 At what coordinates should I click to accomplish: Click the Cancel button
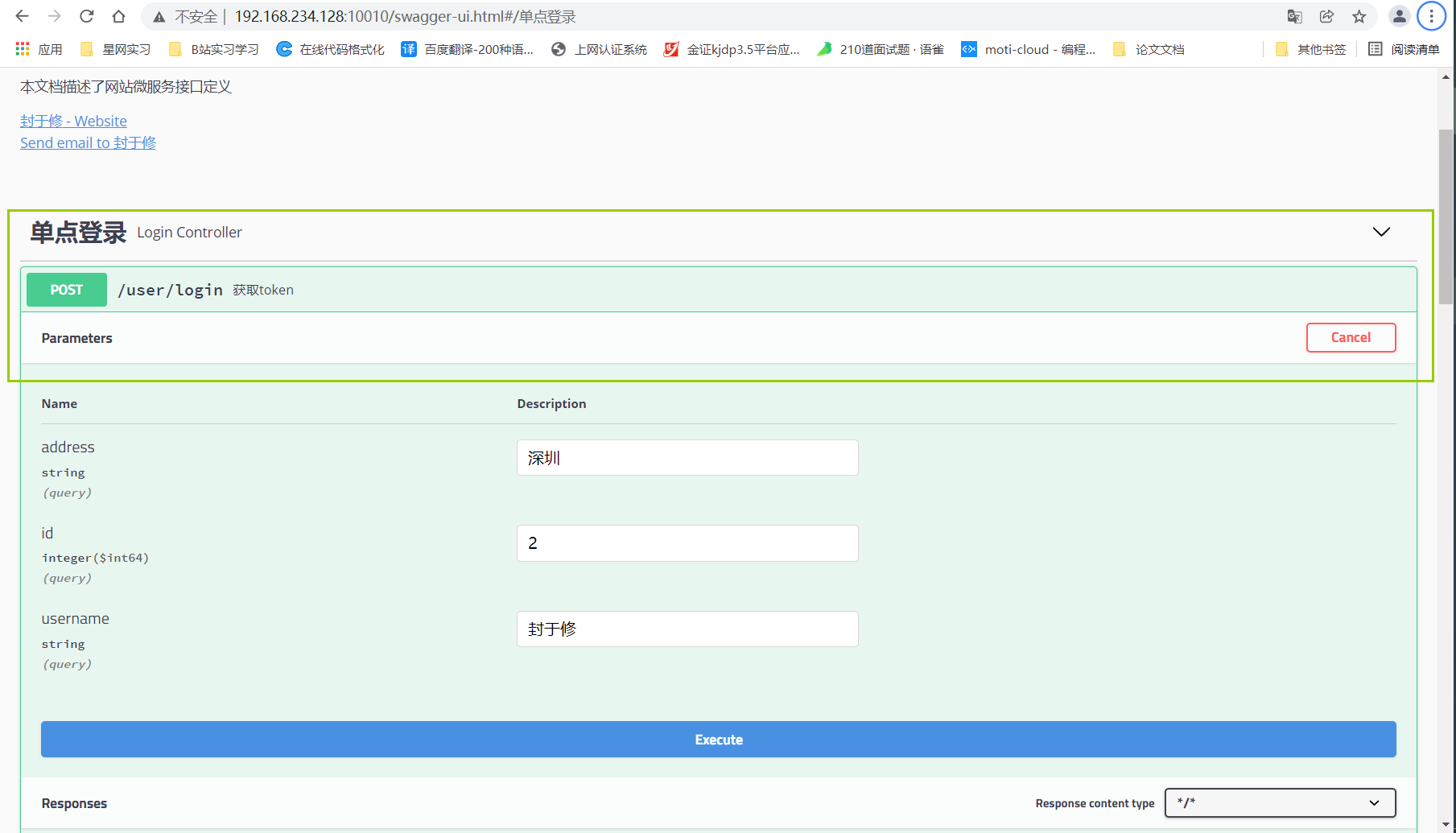tap(1351, 337)
